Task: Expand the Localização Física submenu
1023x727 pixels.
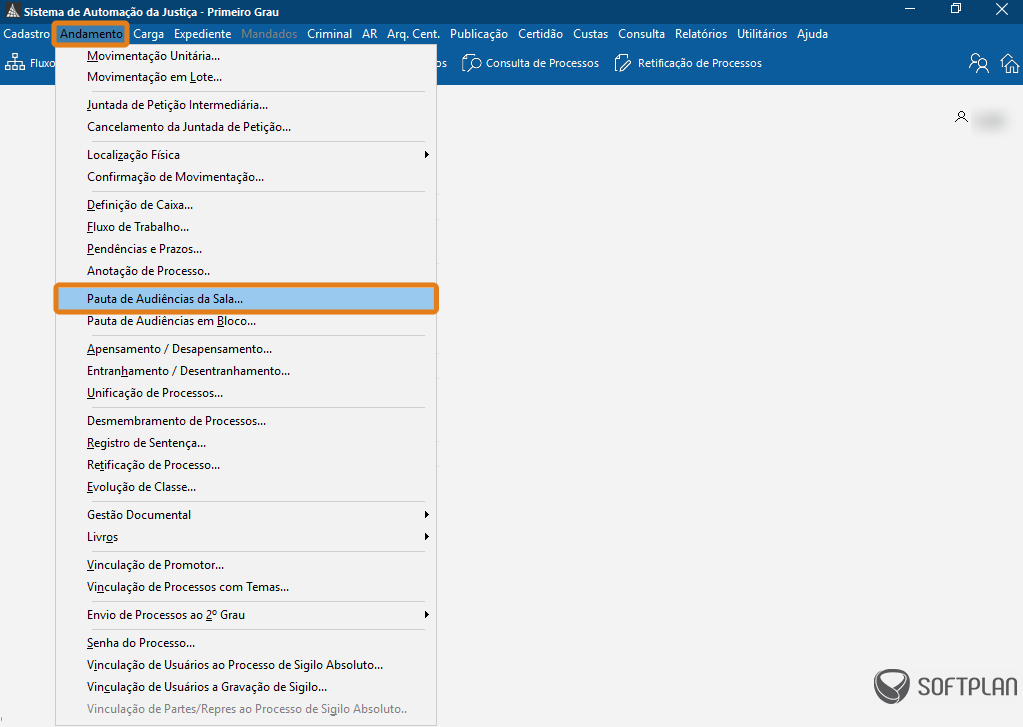Action: pyautogui.click(x=246, y=155)
